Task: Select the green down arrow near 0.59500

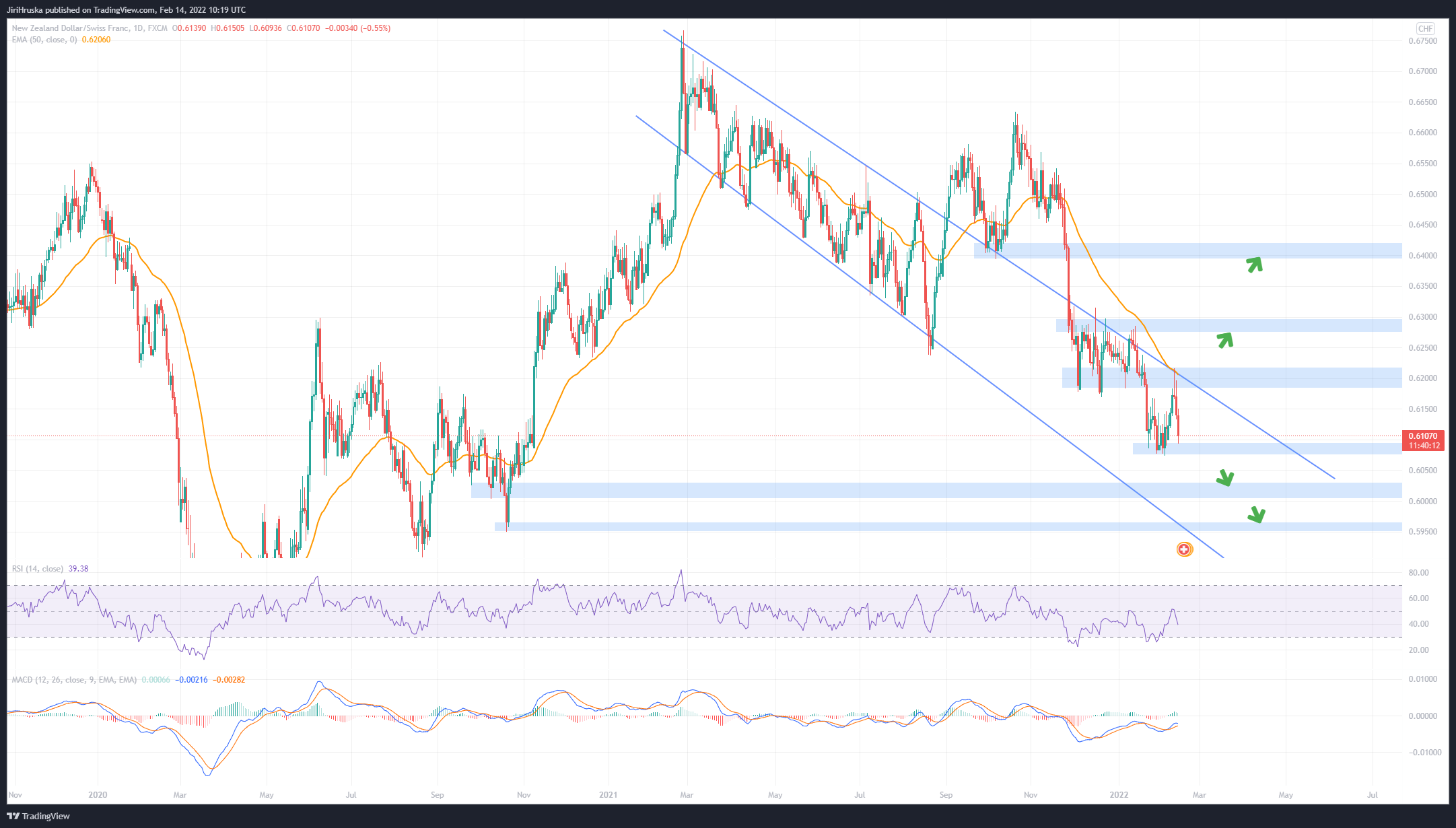Action: tap(1256, 515)
